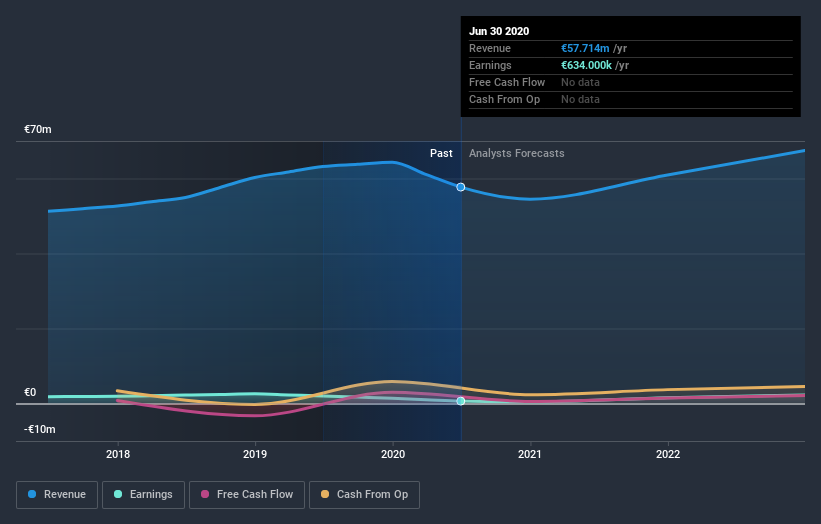The image size is (821, 524).
Task: Click the blue Revenue legend dot
Action: pyautogui.click(x=32, y=494)
